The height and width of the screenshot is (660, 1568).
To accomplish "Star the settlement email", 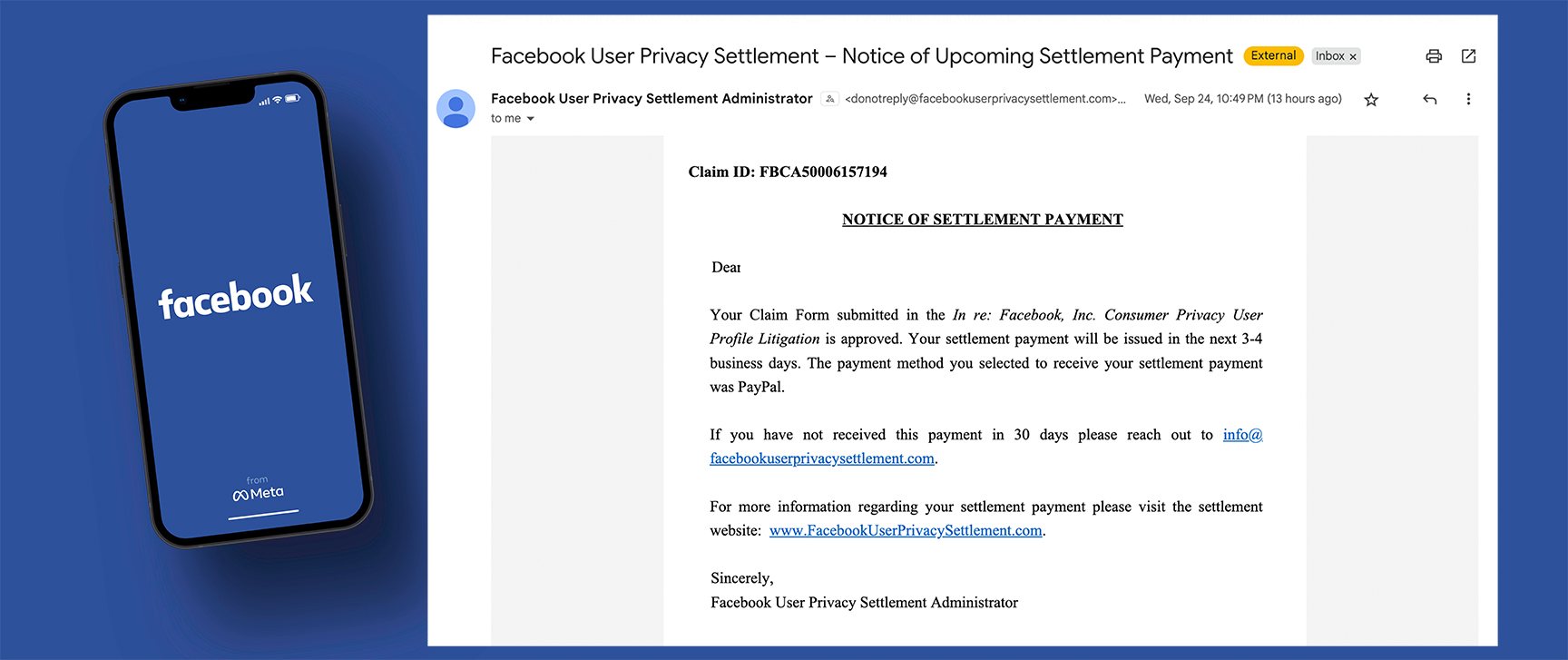I will pos(1371,99).
